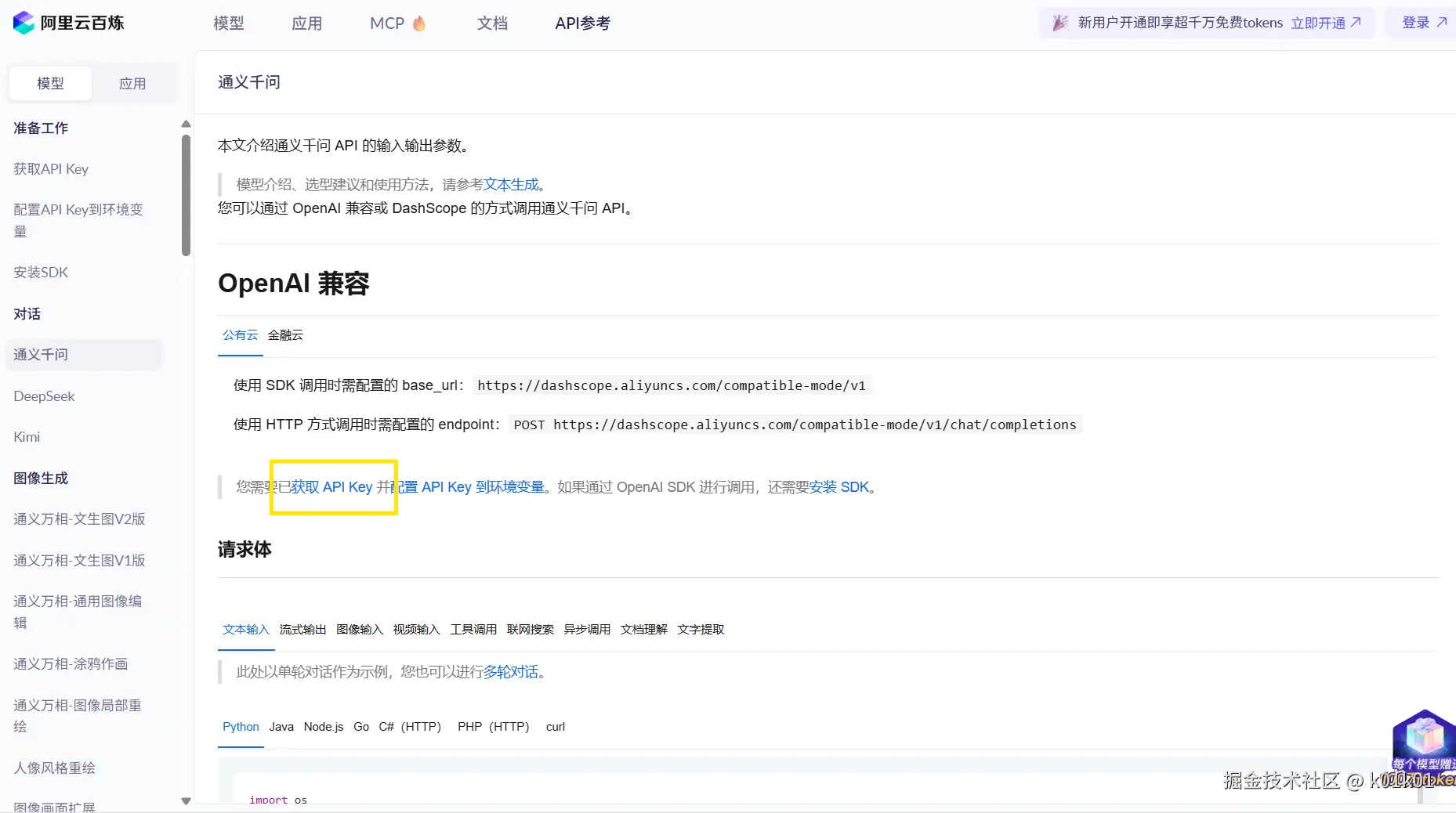Click the 准备工作 sidebar section heading
The width and height of the screenshot is (1456, 813).
pyautogui.click(x=41, y=128)
